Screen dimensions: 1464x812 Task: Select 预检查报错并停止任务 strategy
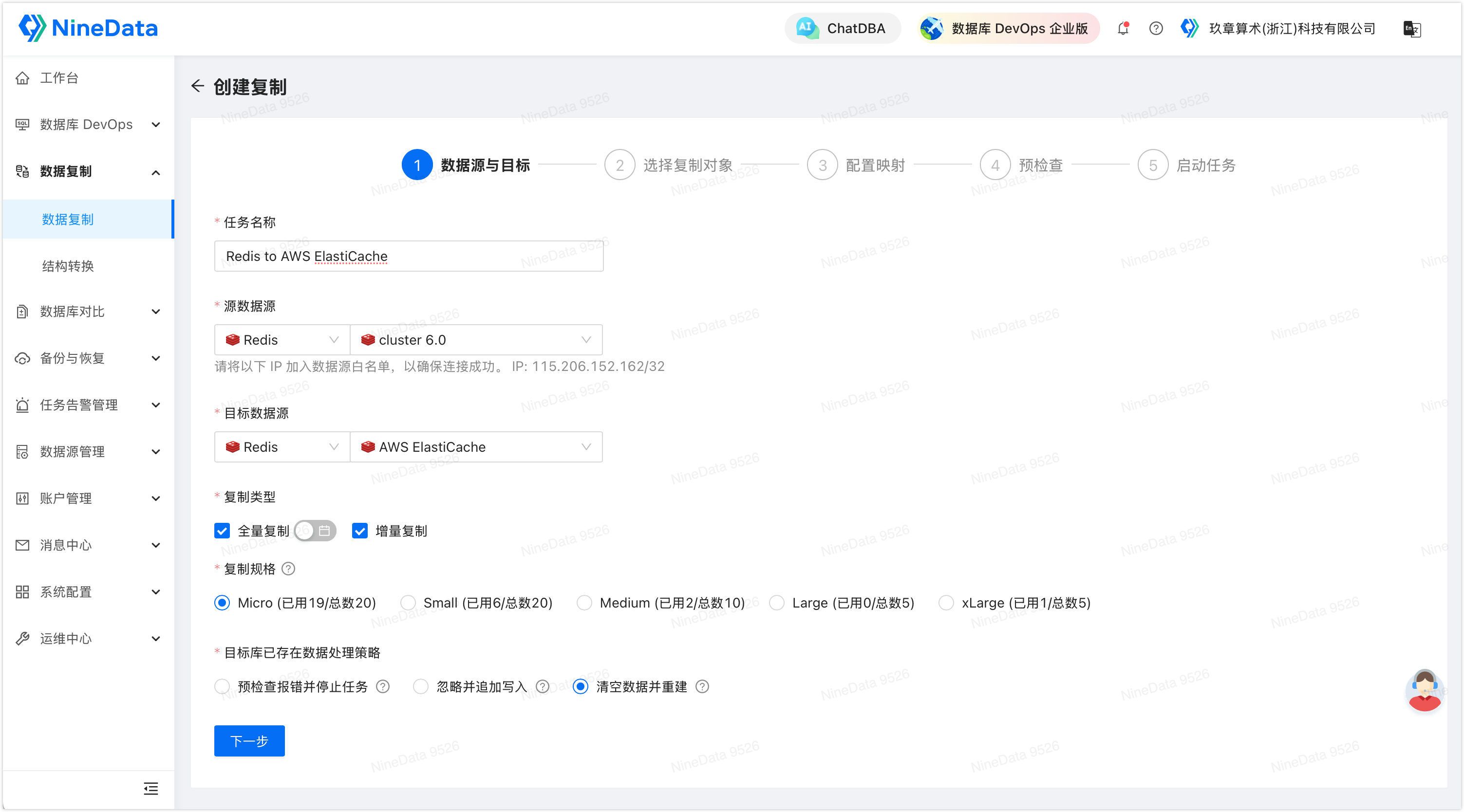pos(222,686)
